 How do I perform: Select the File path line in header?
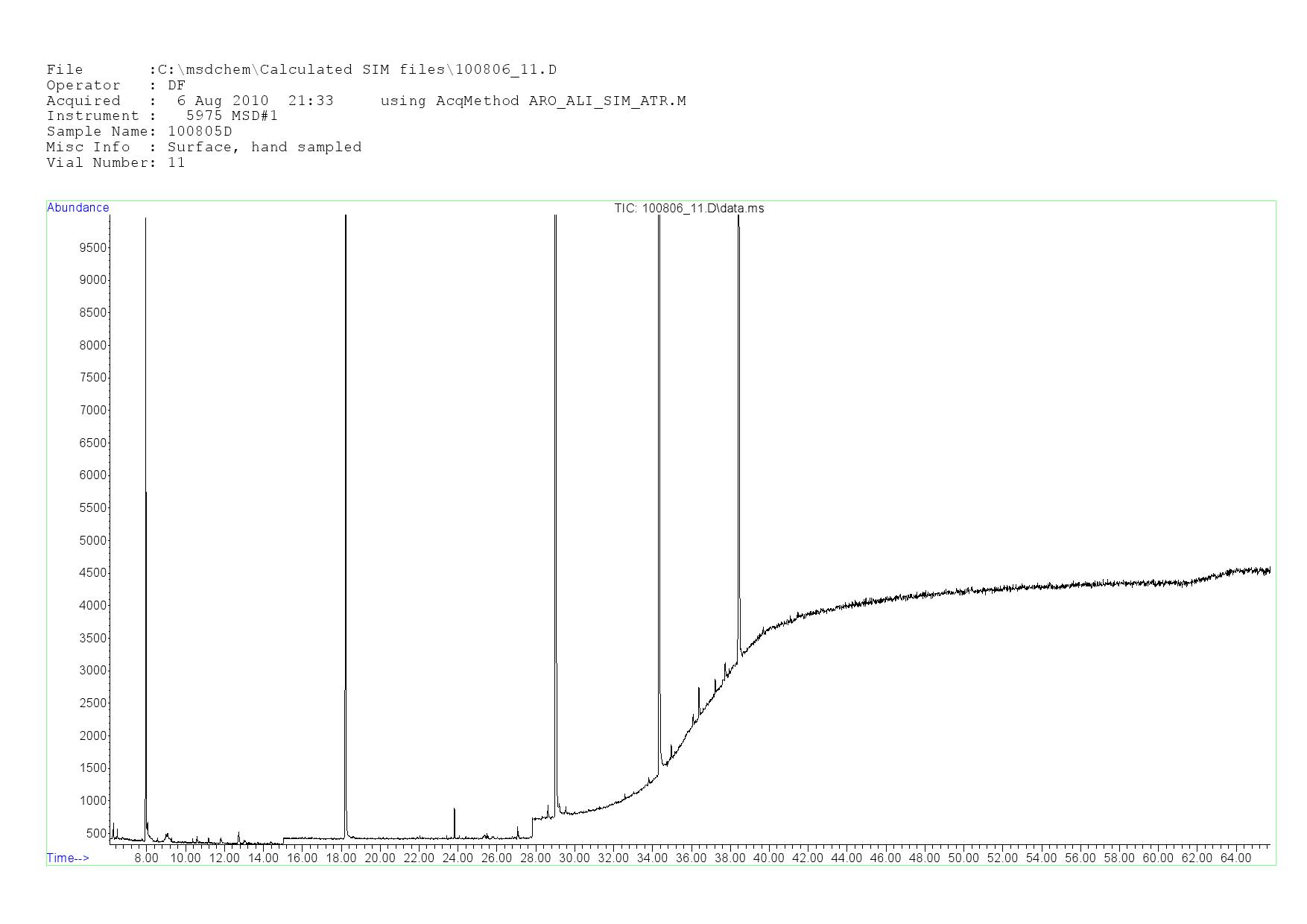pos(301,70)
